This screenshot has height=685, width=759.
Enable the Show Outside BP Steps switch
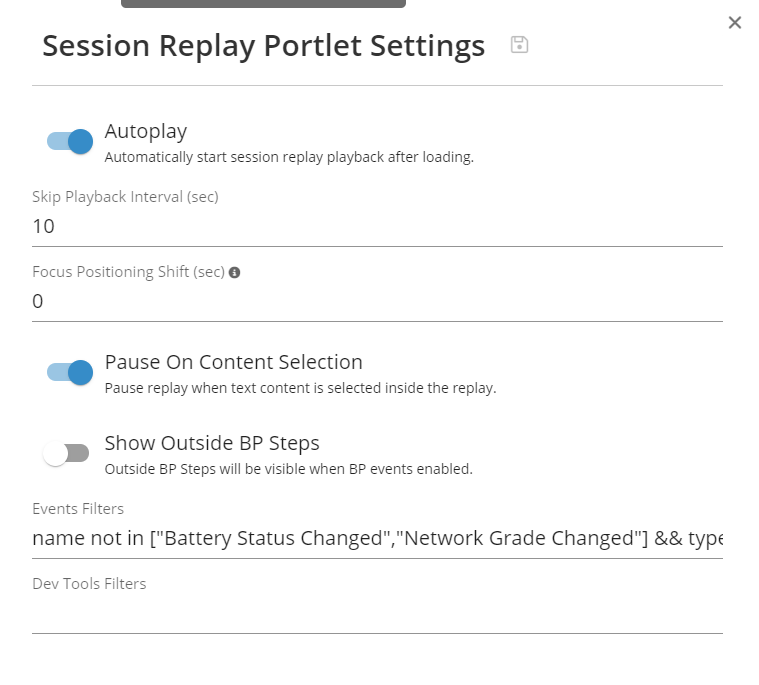(x=67, y=453)
